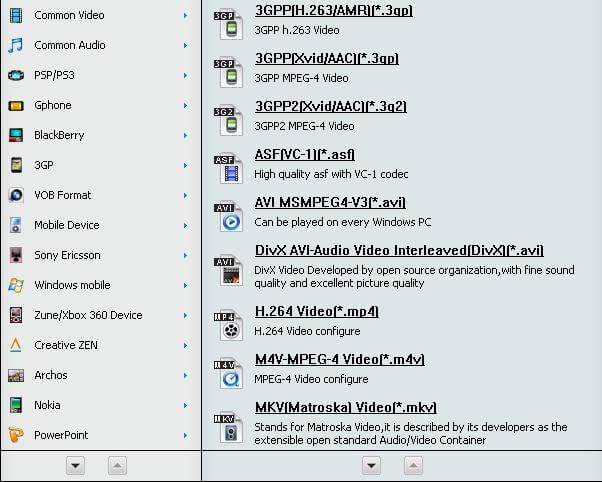Choose the Archos category label
Image resolution: width=602 pixels, height=482 pixels.
(x=51, y=375)
